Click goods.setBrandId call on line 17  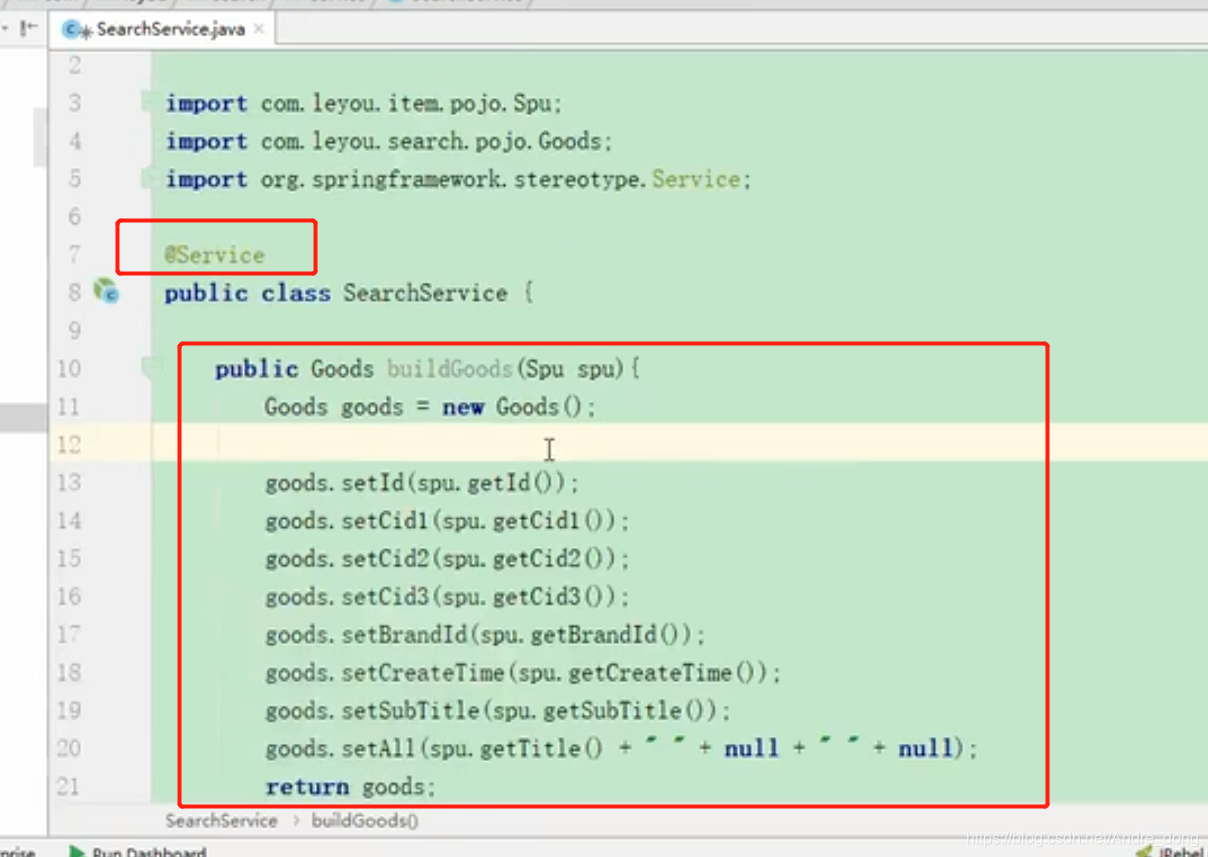click(x=485, y=635)
